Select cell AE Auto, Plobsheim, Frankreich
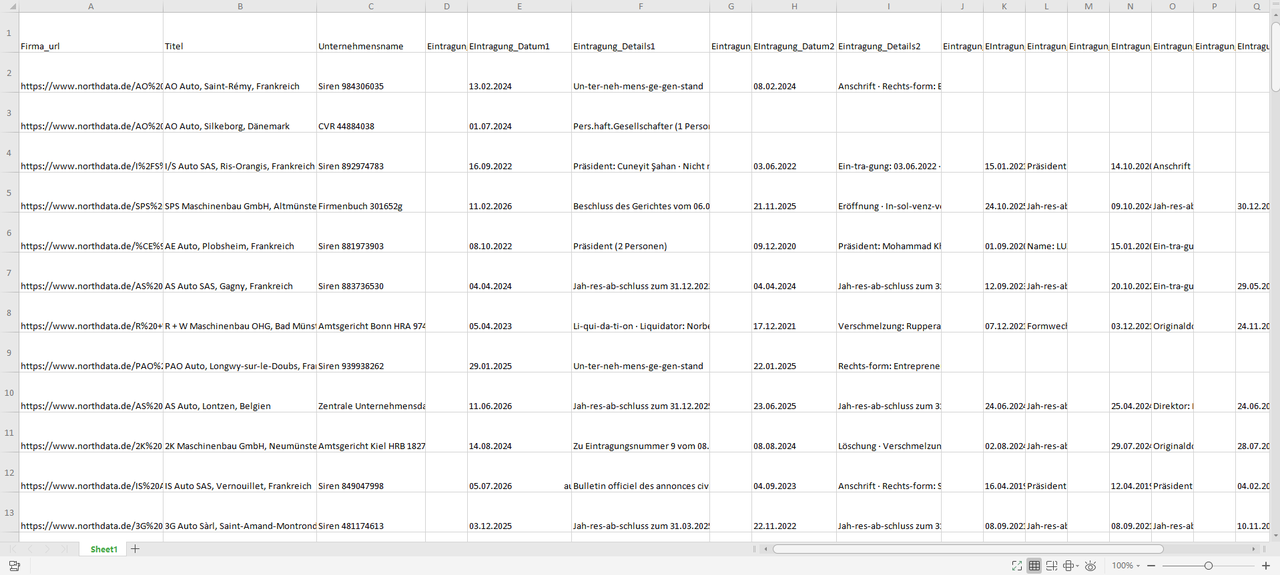Viewport: 1280px width, 575px height. 240,233
